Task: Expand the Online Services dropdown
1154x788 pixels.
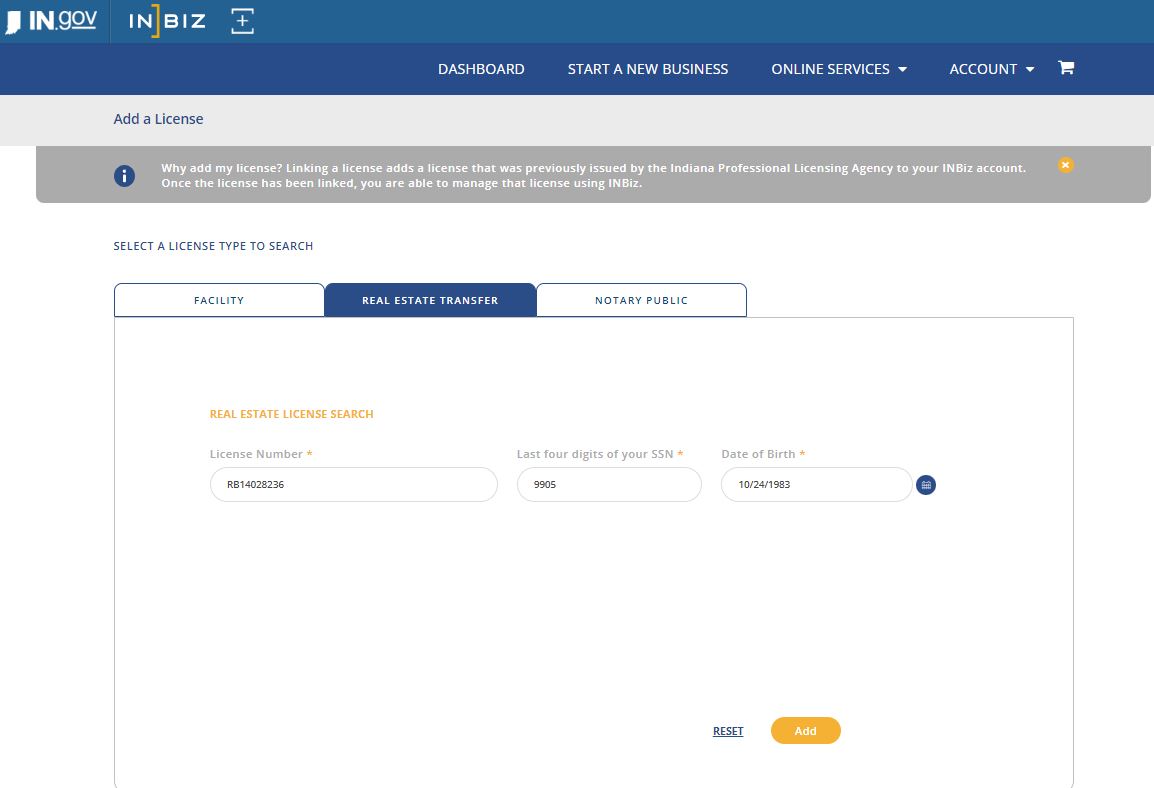Action: (838, 69)
